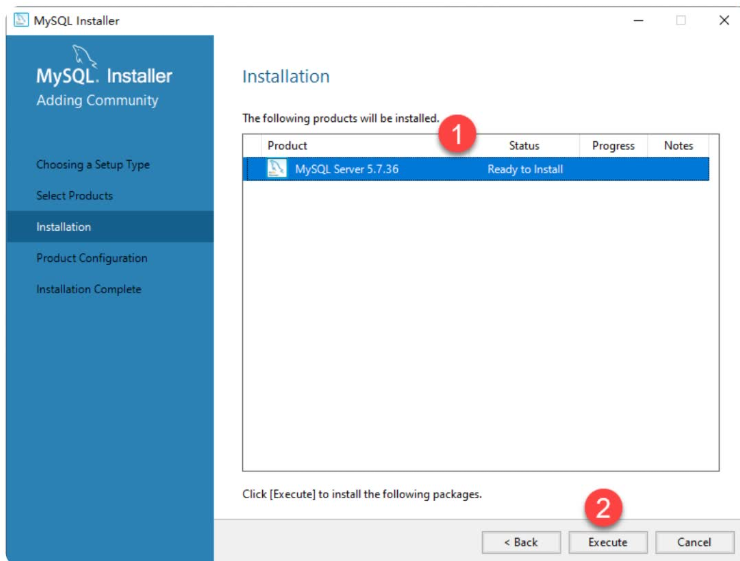Viewport: 740px width, 561px height.
Task: Close the MySQL Installer window
Action: click(724, 20)
